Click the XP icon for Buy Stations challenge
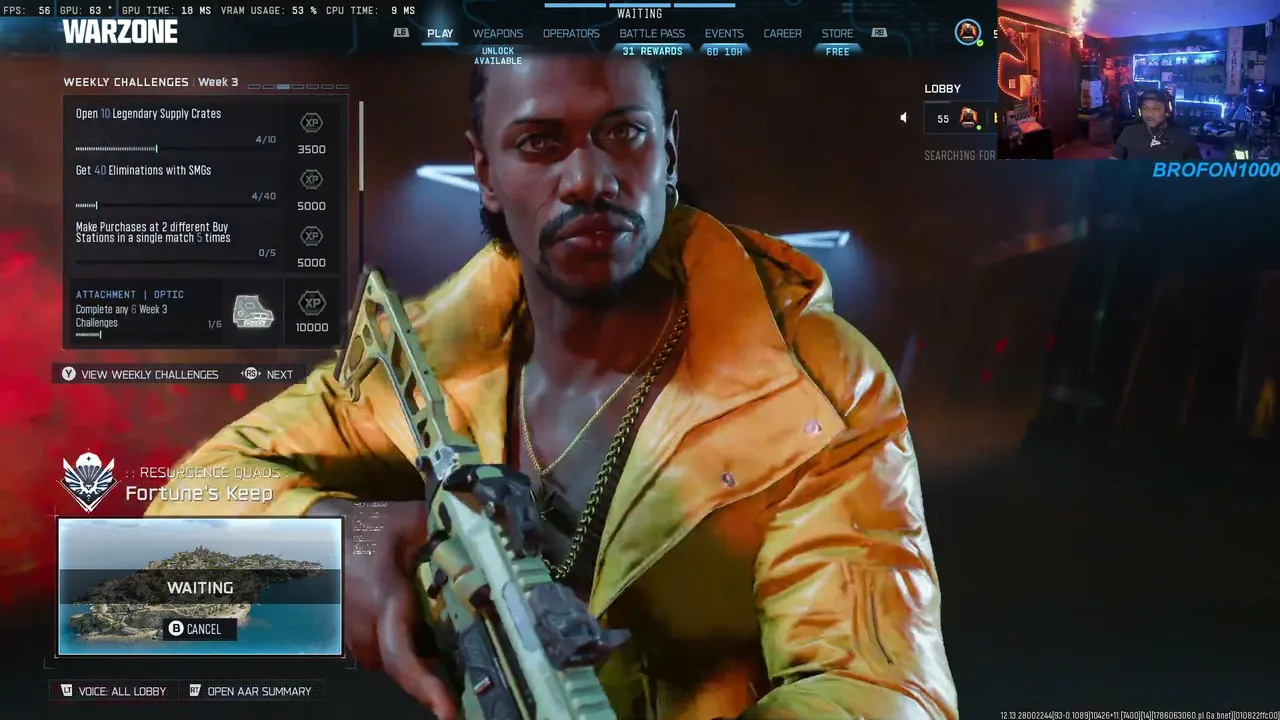 tap(311, 236)
